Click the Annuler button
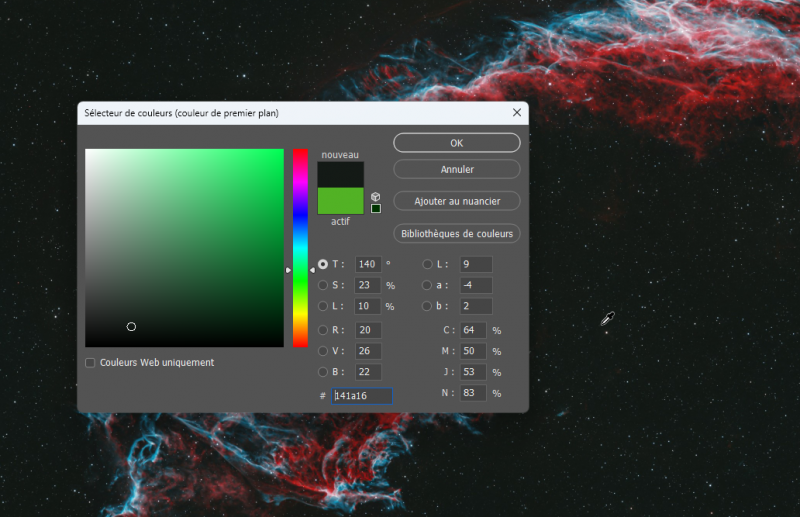 point(457,169)
